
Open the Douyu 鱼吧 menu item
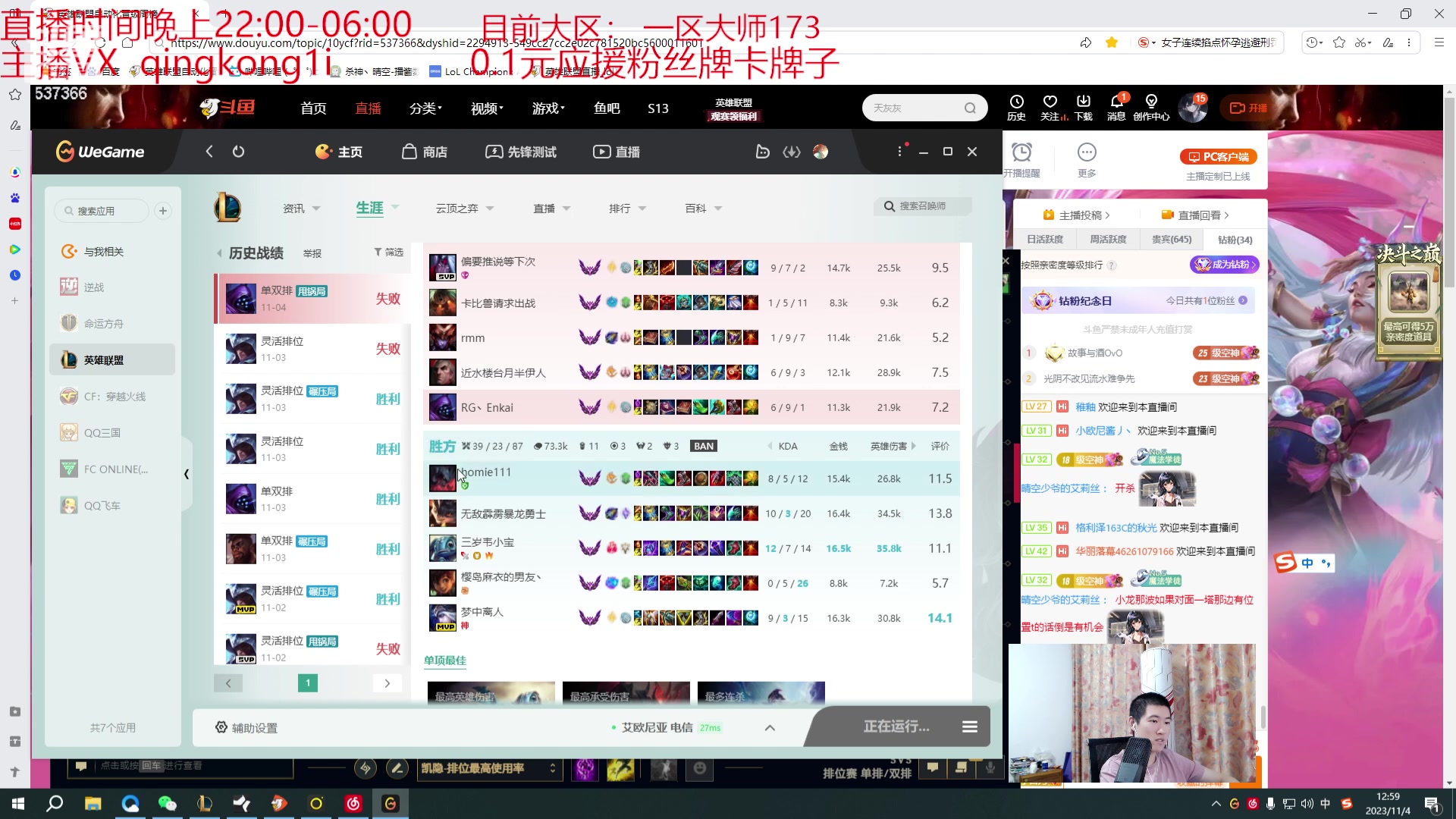point(607,108)
